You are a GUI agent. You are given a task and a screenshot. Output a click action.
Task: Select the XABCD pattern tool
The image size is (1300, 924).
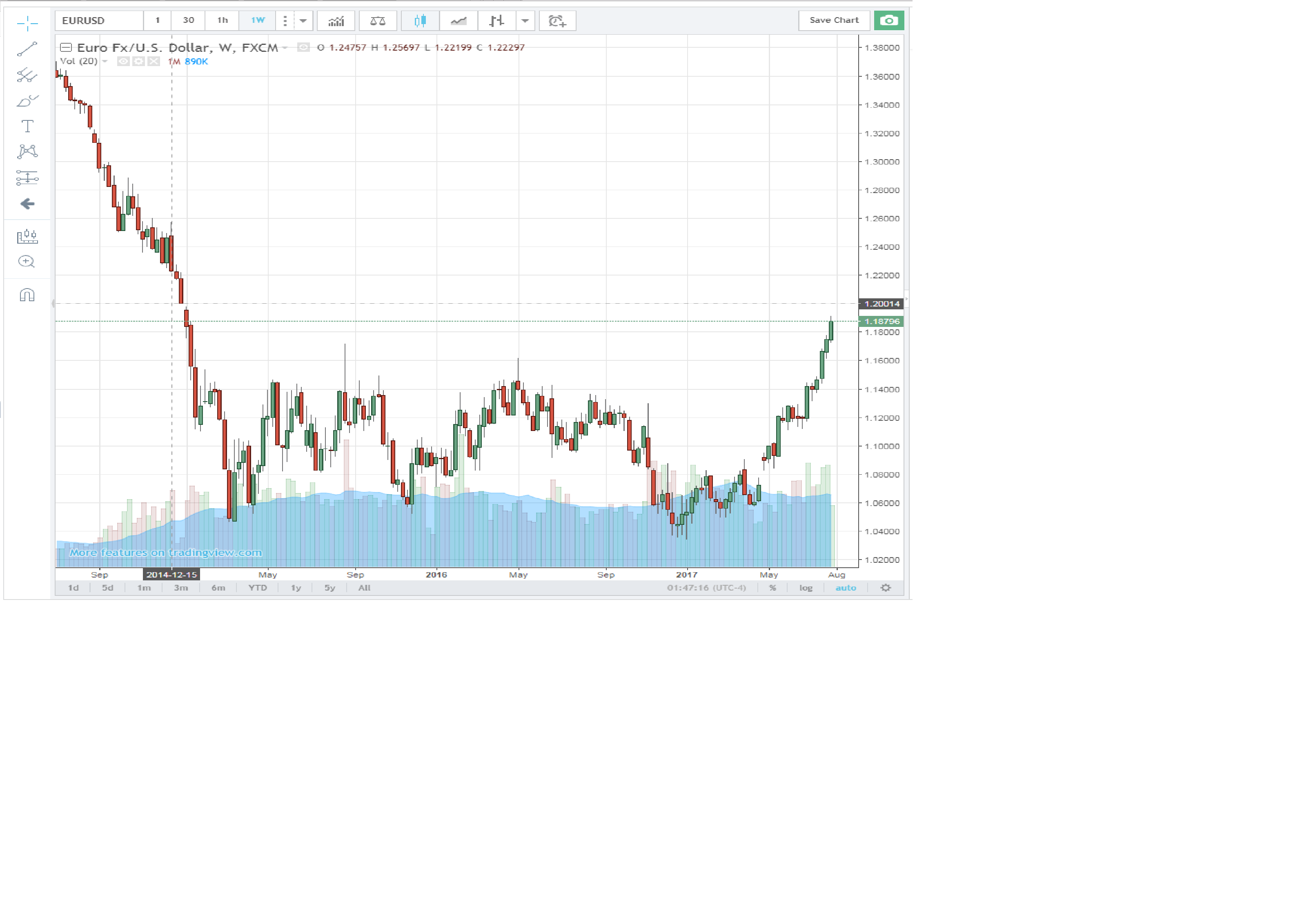27,151
